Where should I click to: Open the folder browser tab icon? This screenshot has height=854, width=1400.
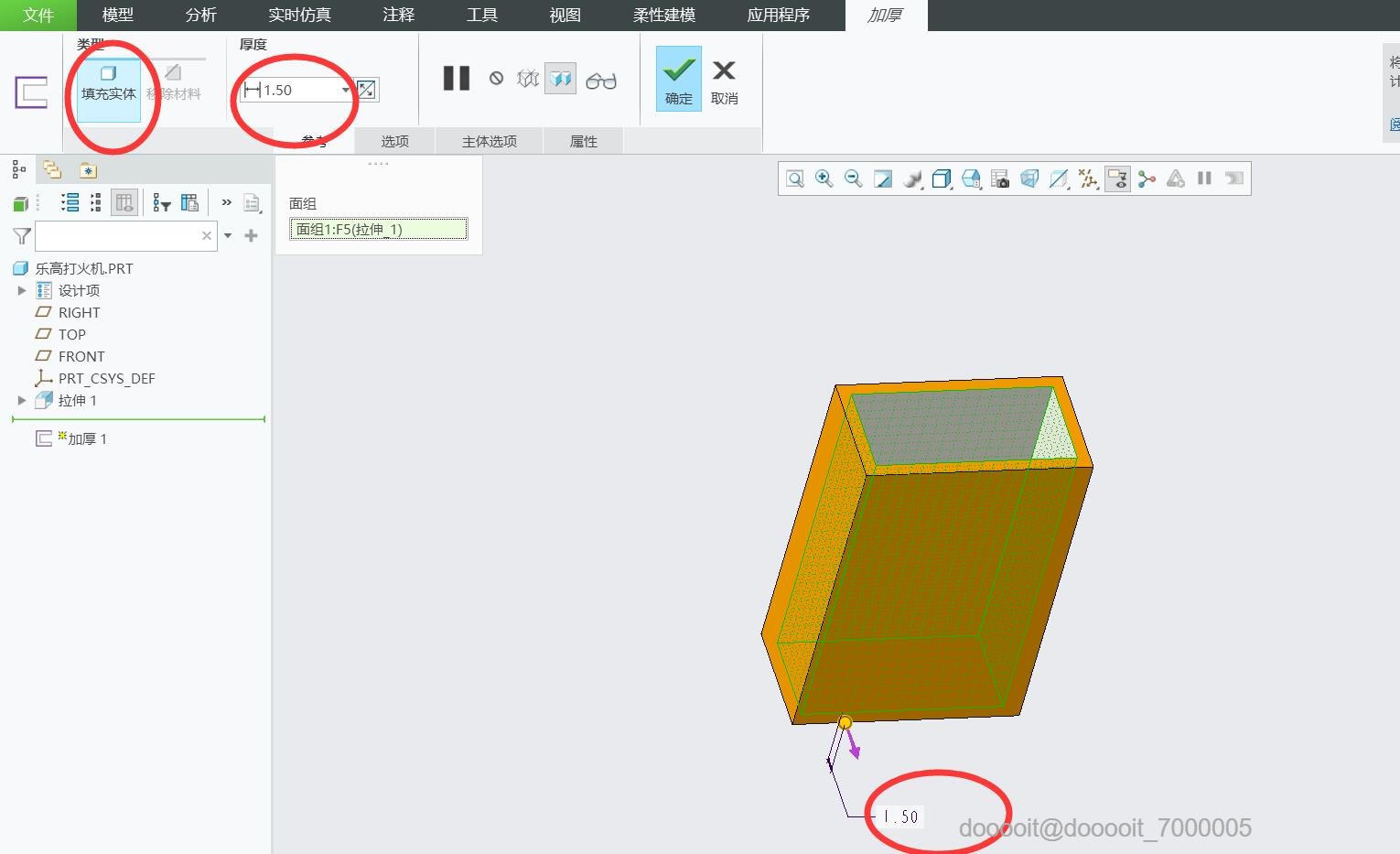(x=52, y=169)
